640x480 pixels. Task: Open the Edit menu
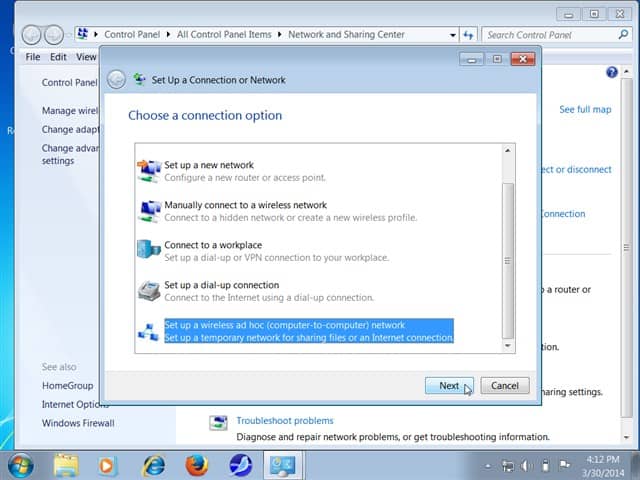click(x=59, y=57)
